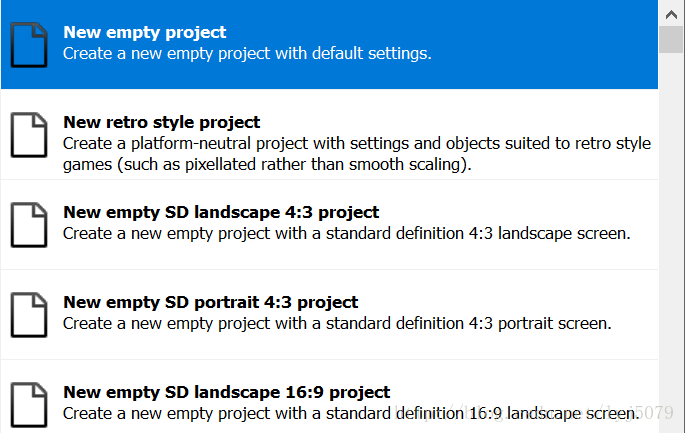Click the 4:3 portrait screen description text
The image size is (685, 433).
pyautogui.click(x=337, y=324)
